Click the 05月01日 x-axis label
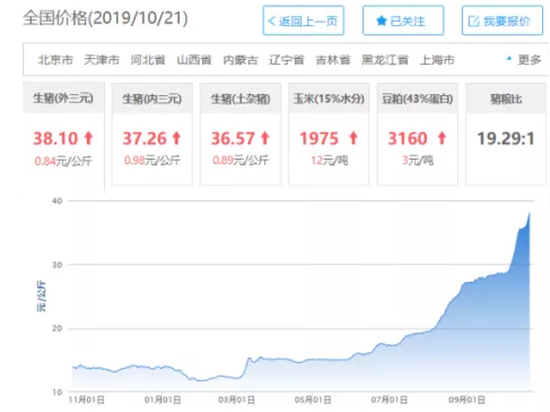The width and height of the screenshot is (550, 412). tap(313, 400)
